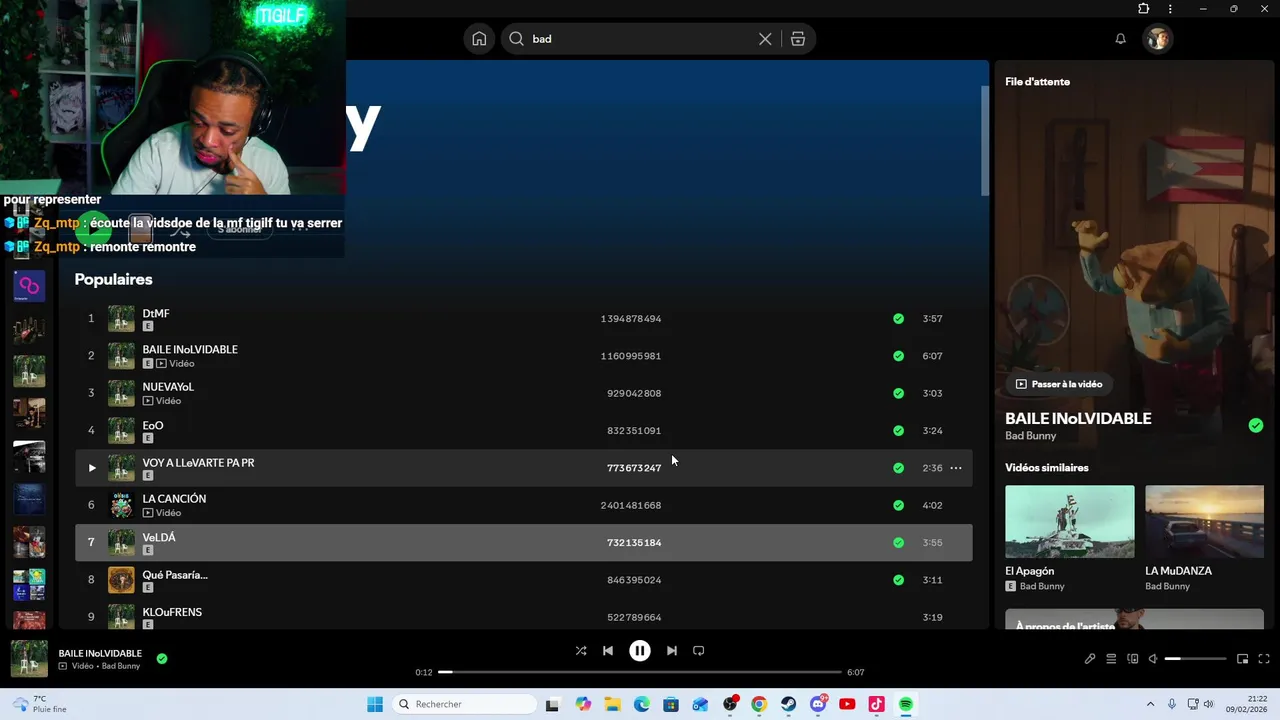Screen dimensions: 1280x720
Task: Select BAILE INoLVIDABLE in Populaires list
Action: 190,349
